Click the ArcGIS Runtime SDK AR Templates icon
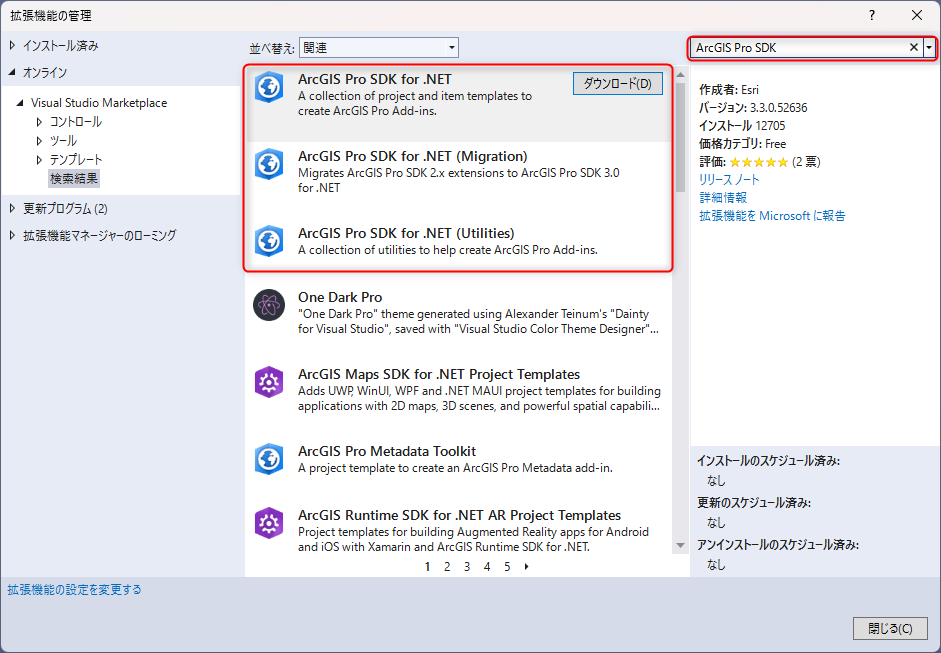This screenshot has height=653, width=941. pos(269,523)
